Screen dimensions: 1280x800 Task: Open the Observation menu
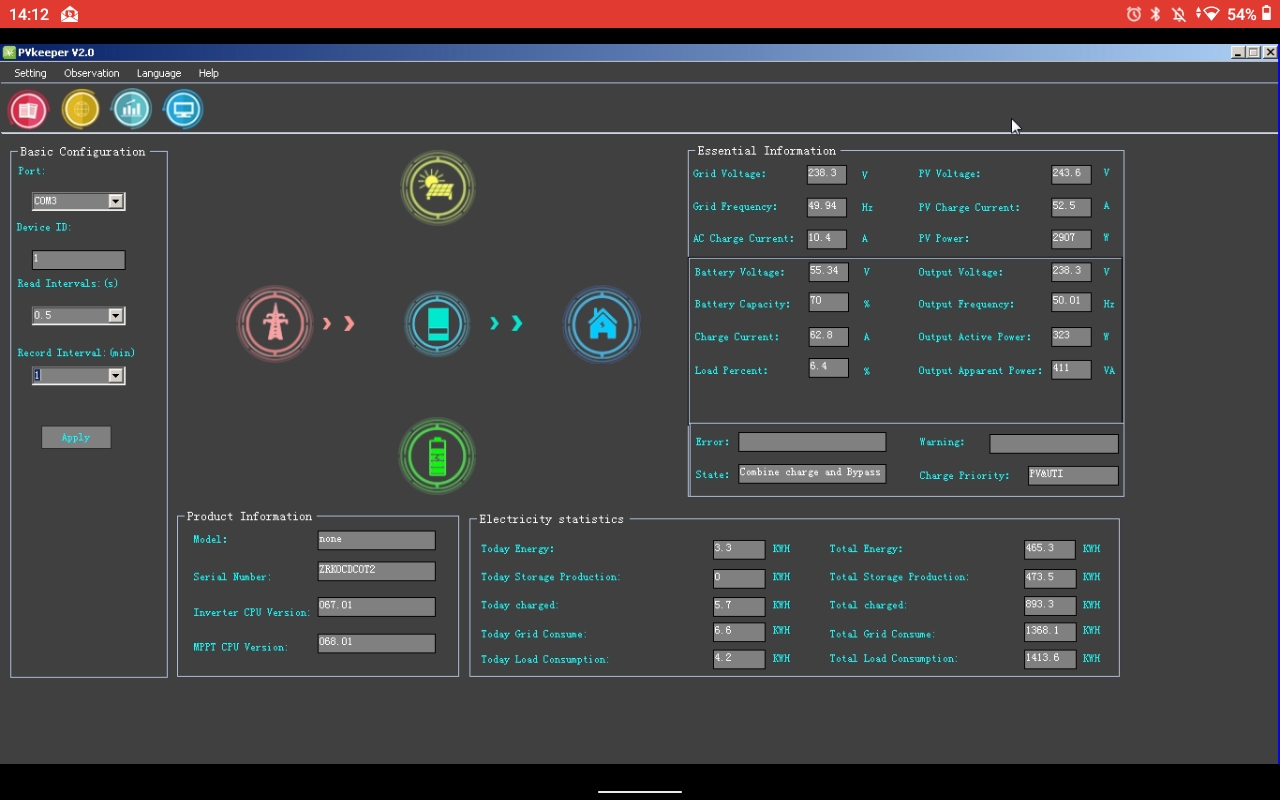91,73
